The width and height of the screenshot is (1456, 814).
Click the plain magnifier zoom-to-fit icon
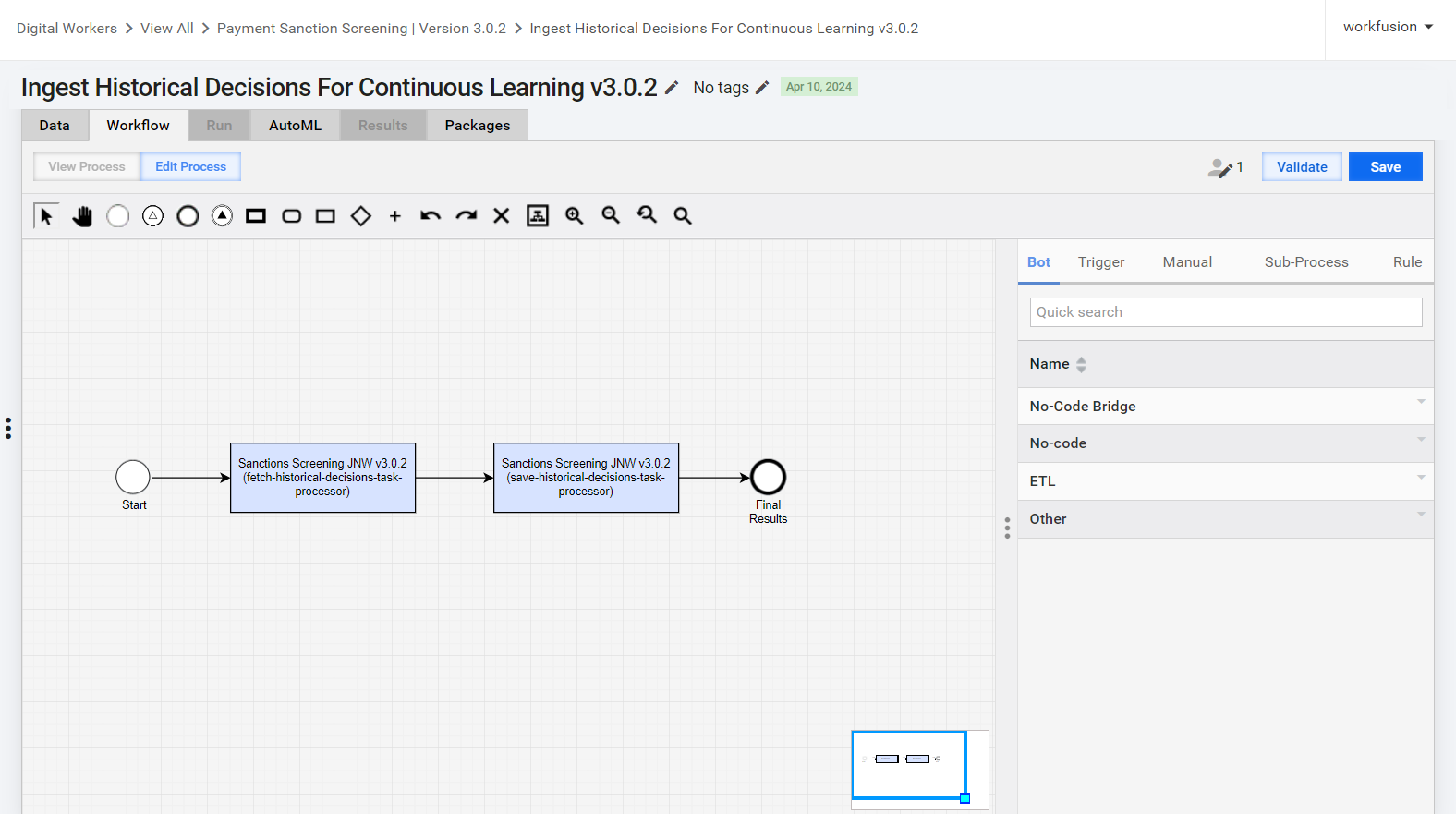(x=683, y=215)
